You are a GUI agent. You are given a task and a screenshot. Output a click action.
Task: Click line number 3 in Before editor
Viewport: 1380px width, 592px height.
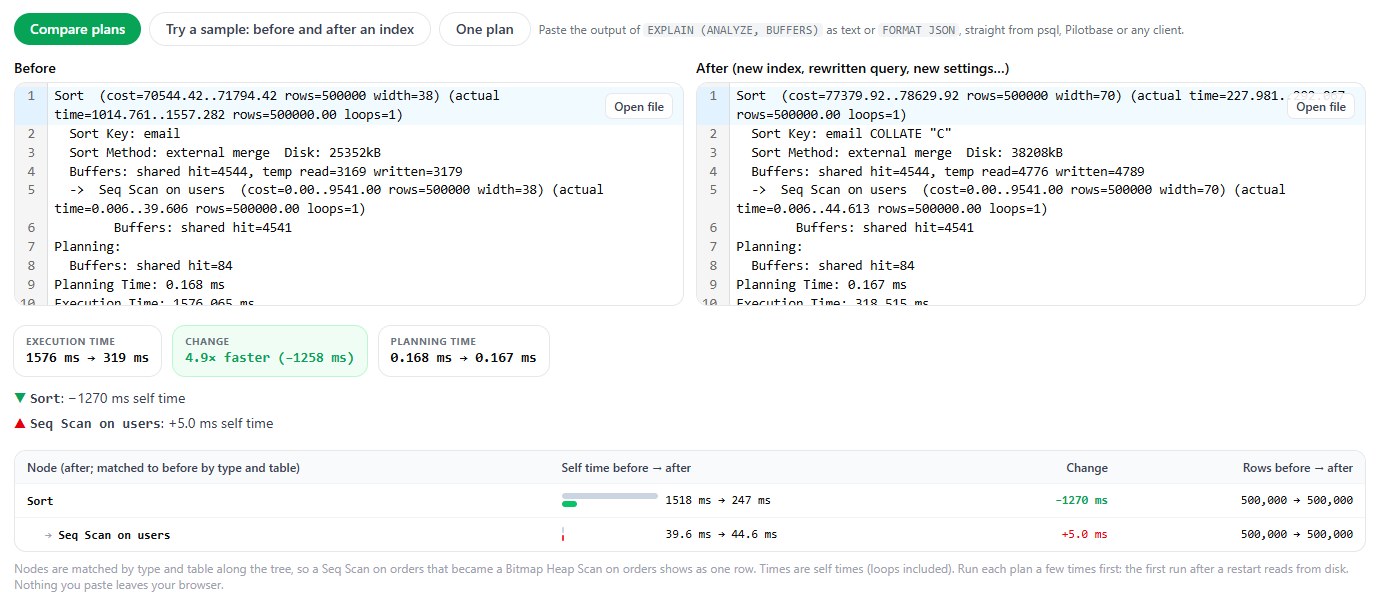pos(31,152)
